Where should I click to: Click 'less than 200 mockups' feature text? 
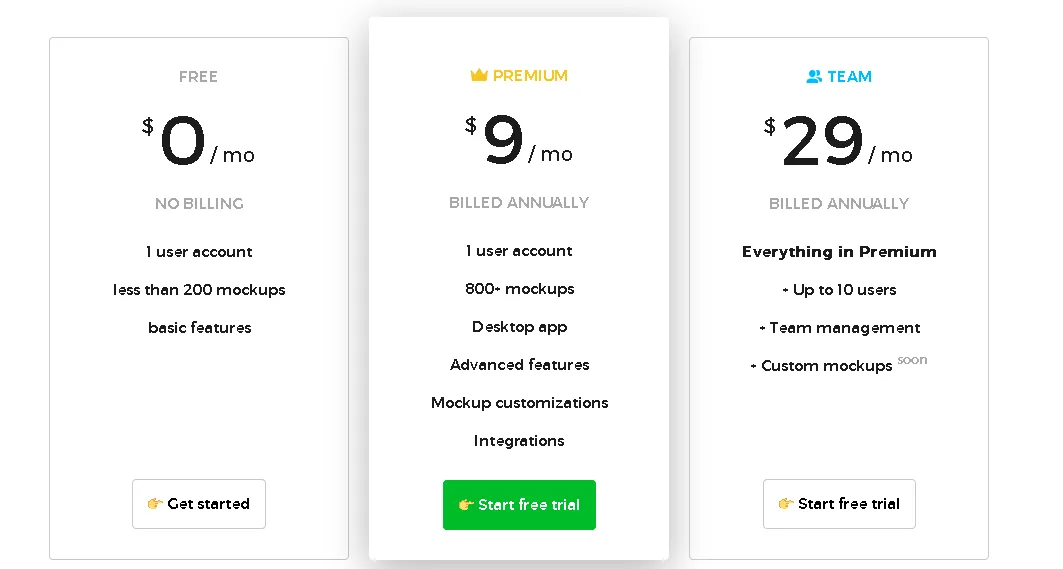tap(199, 290)
